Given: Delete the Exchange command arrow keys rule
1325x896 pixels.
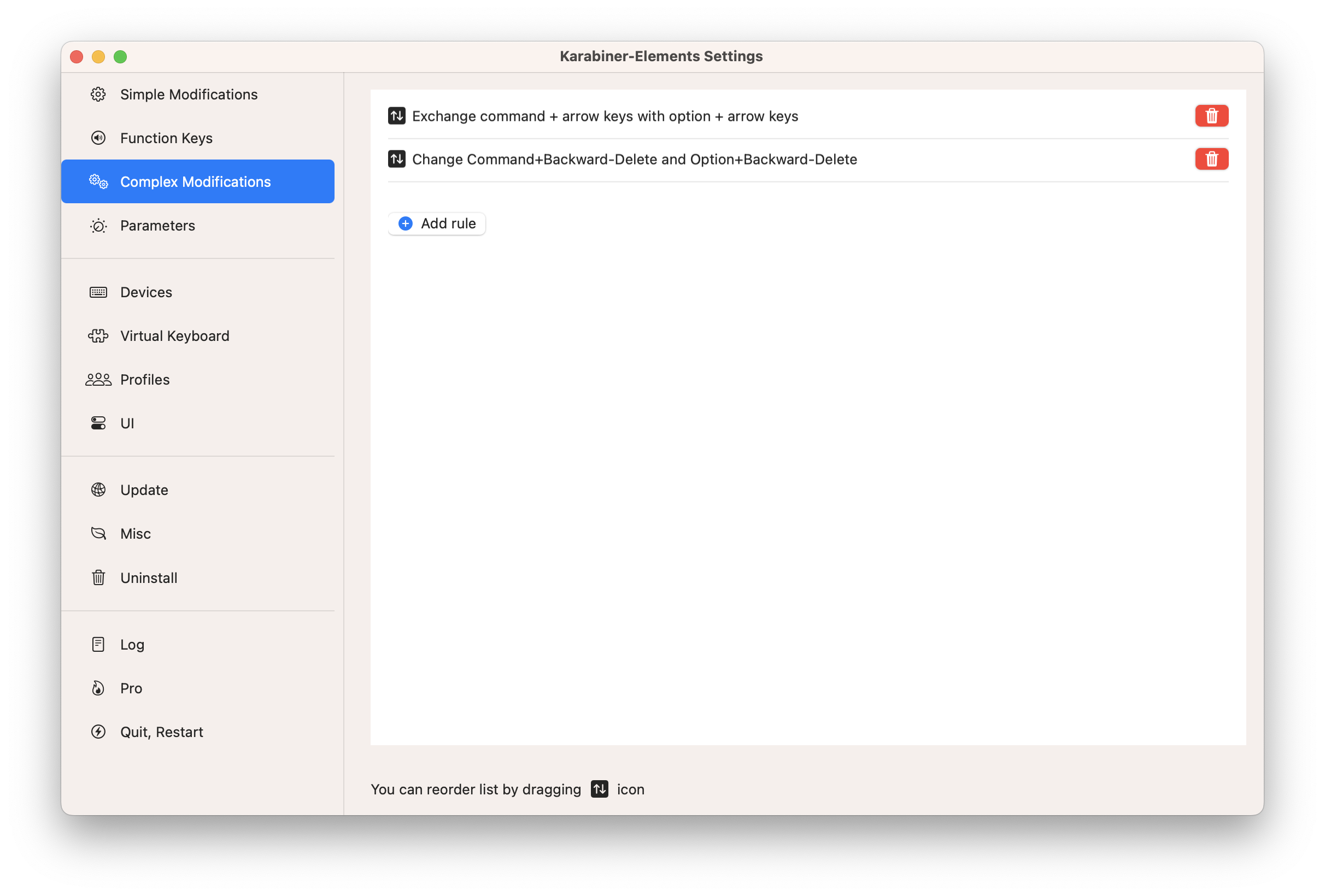Looking at the screenshot, I should click(x=1211, y=116).
